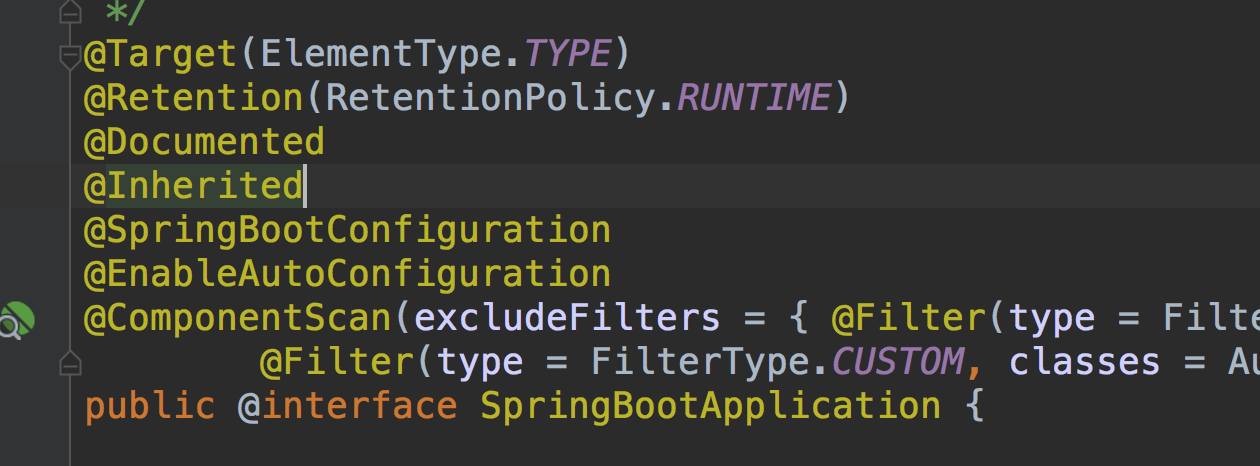Click the excludeFilters attribute name
This screenshot has height=466, width=1260.
tap(566, 318)
